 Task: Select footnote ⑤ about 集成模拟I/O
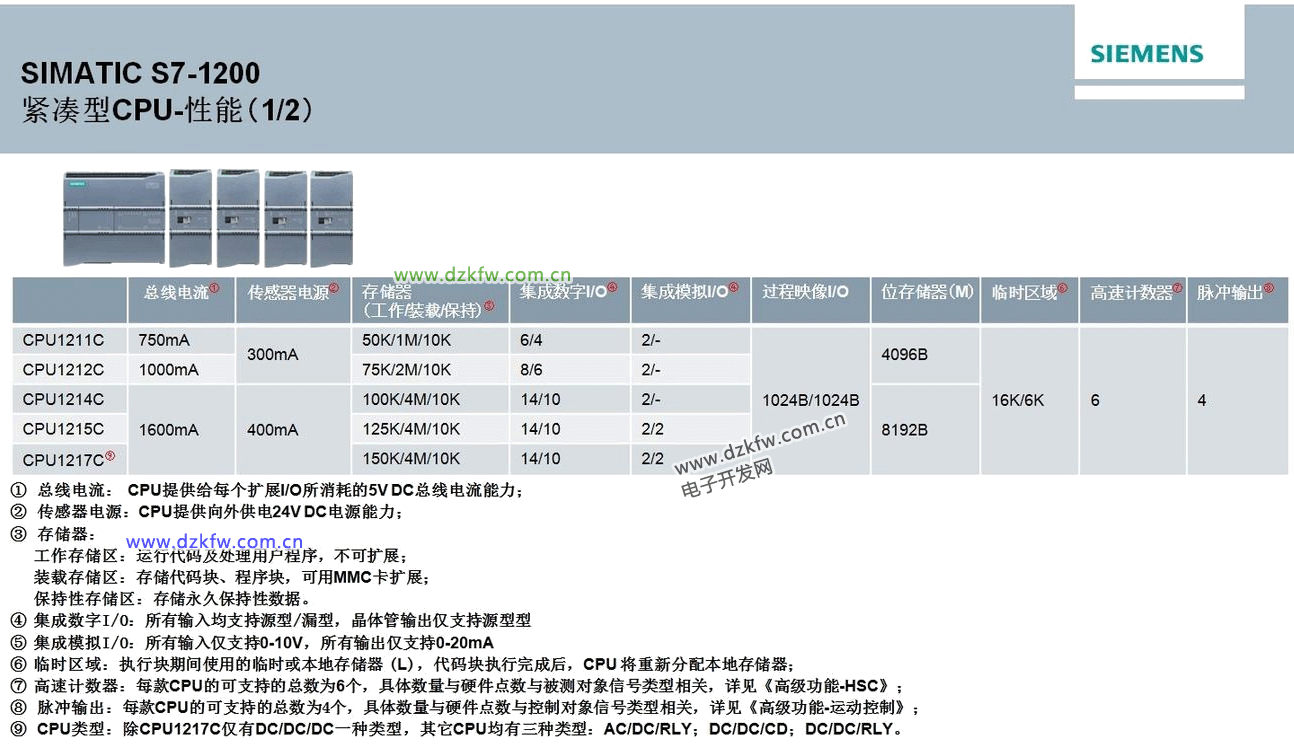pyautogui.click(x=252, y=643)
